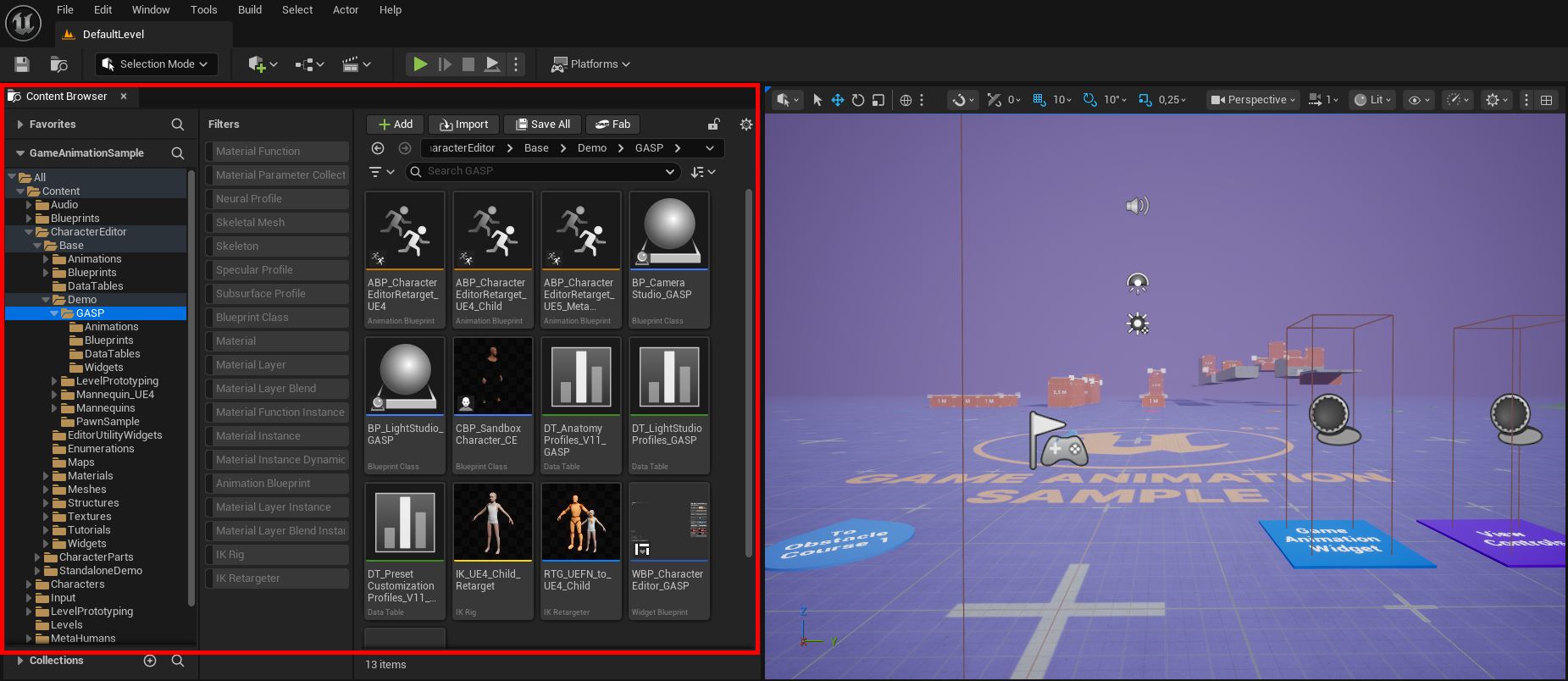This screenshot has width=1568, height=681.
Task: Open the play options three-dot menu
Action: 516,64
